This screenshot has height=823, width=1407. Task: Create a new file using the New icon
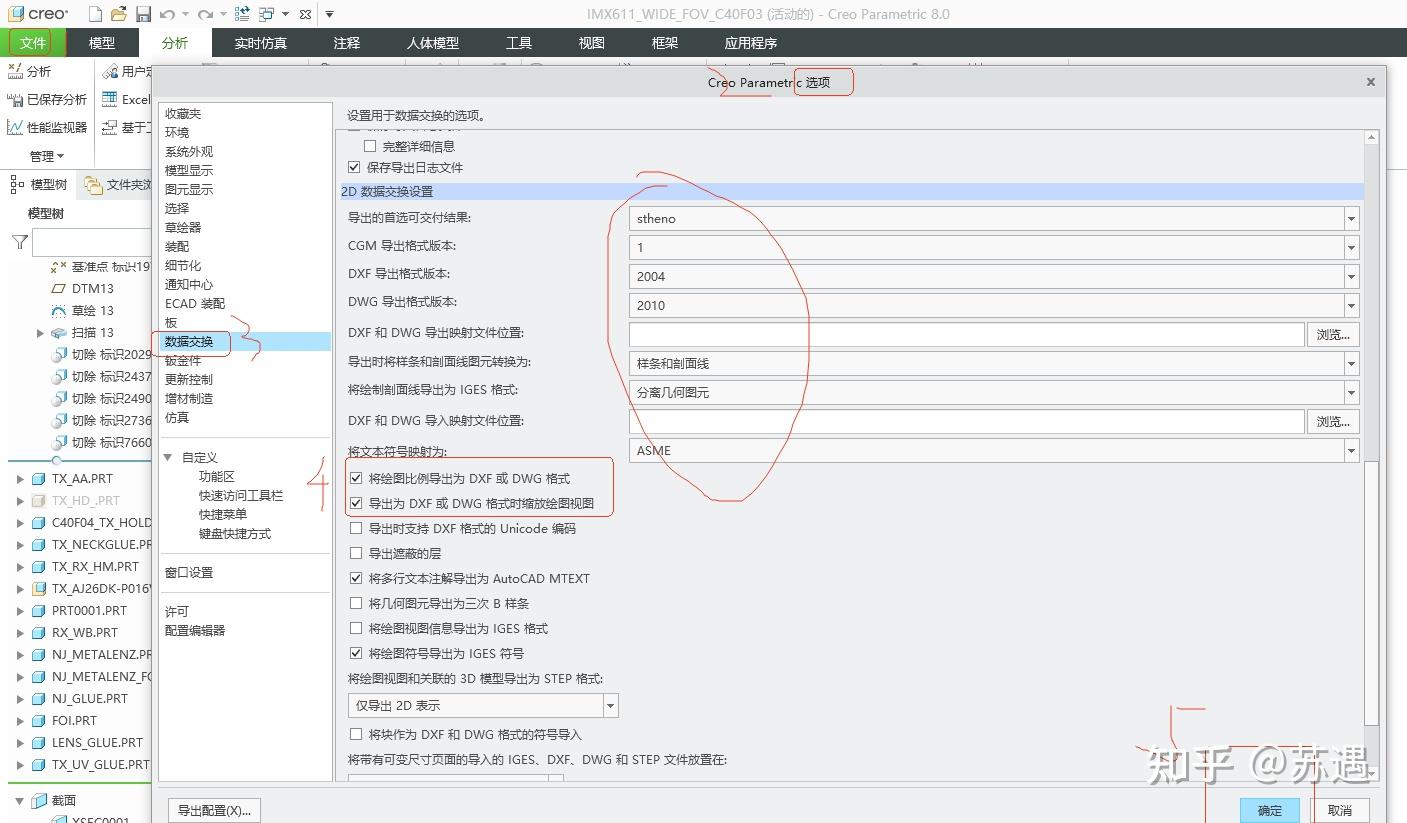(x=96, y=13)
